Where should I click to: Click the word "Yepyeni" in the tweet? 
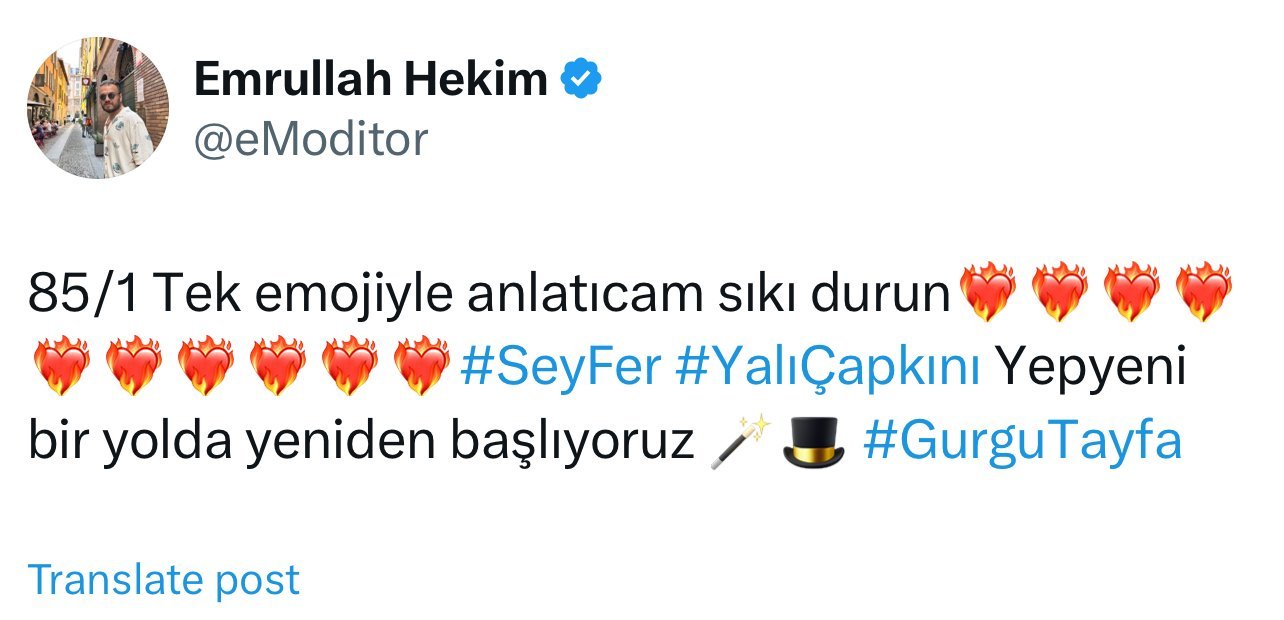click(x=1092, y=369)
